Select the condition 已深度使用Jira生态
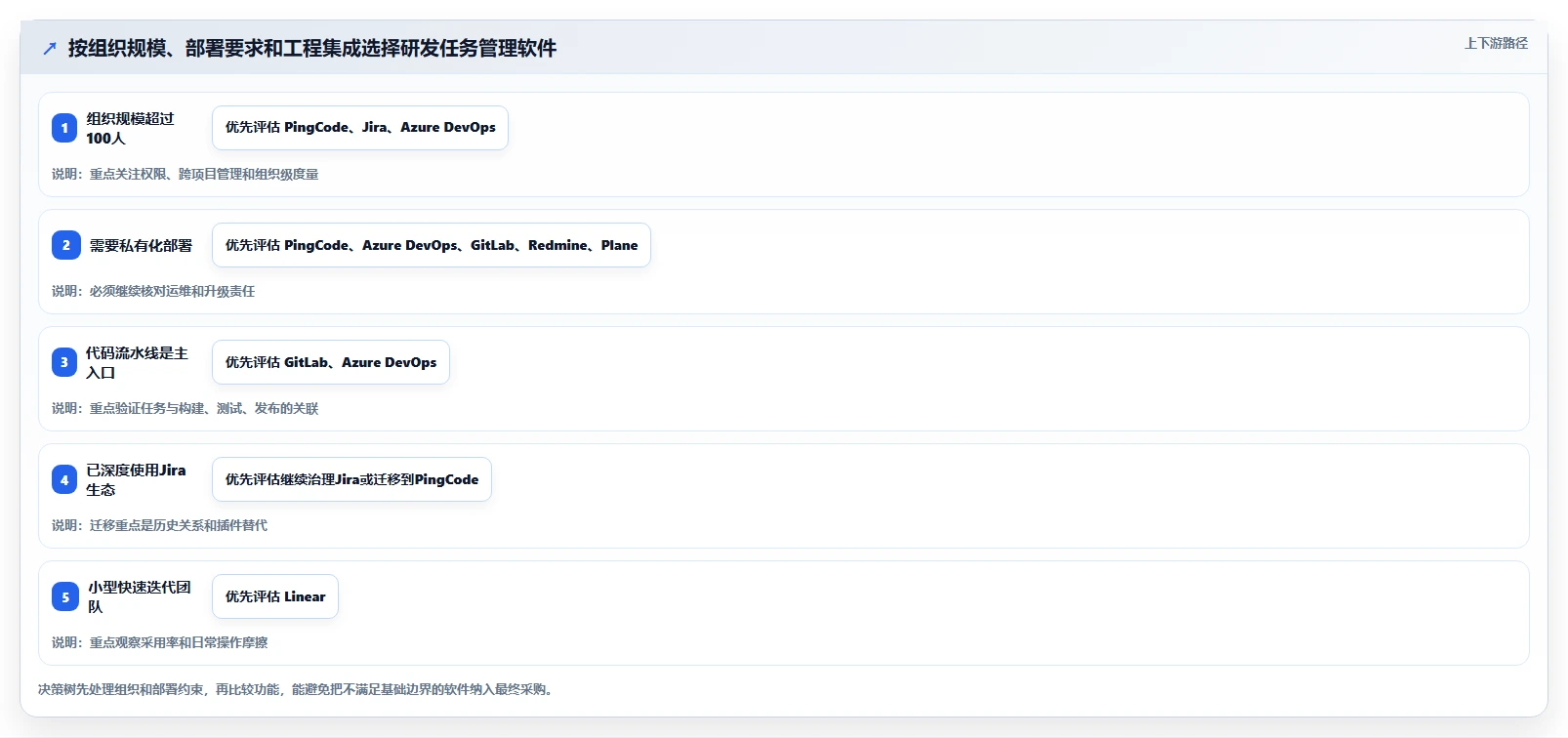The width and height of the screenshot is (1568, 738). tap(136, 479)
